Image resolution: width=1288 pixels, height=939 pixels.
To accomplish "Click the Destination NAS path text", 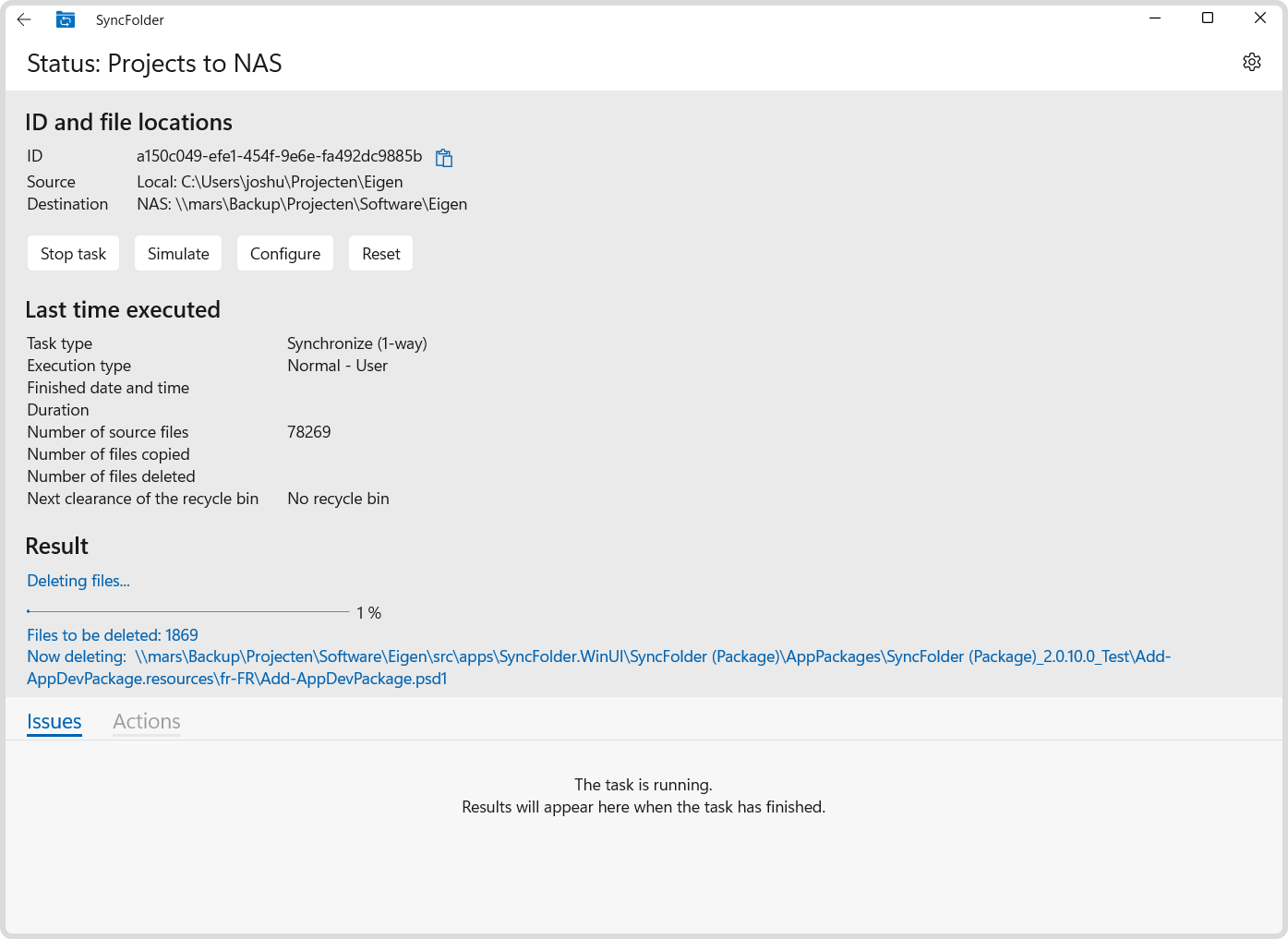I will point(302,204).
